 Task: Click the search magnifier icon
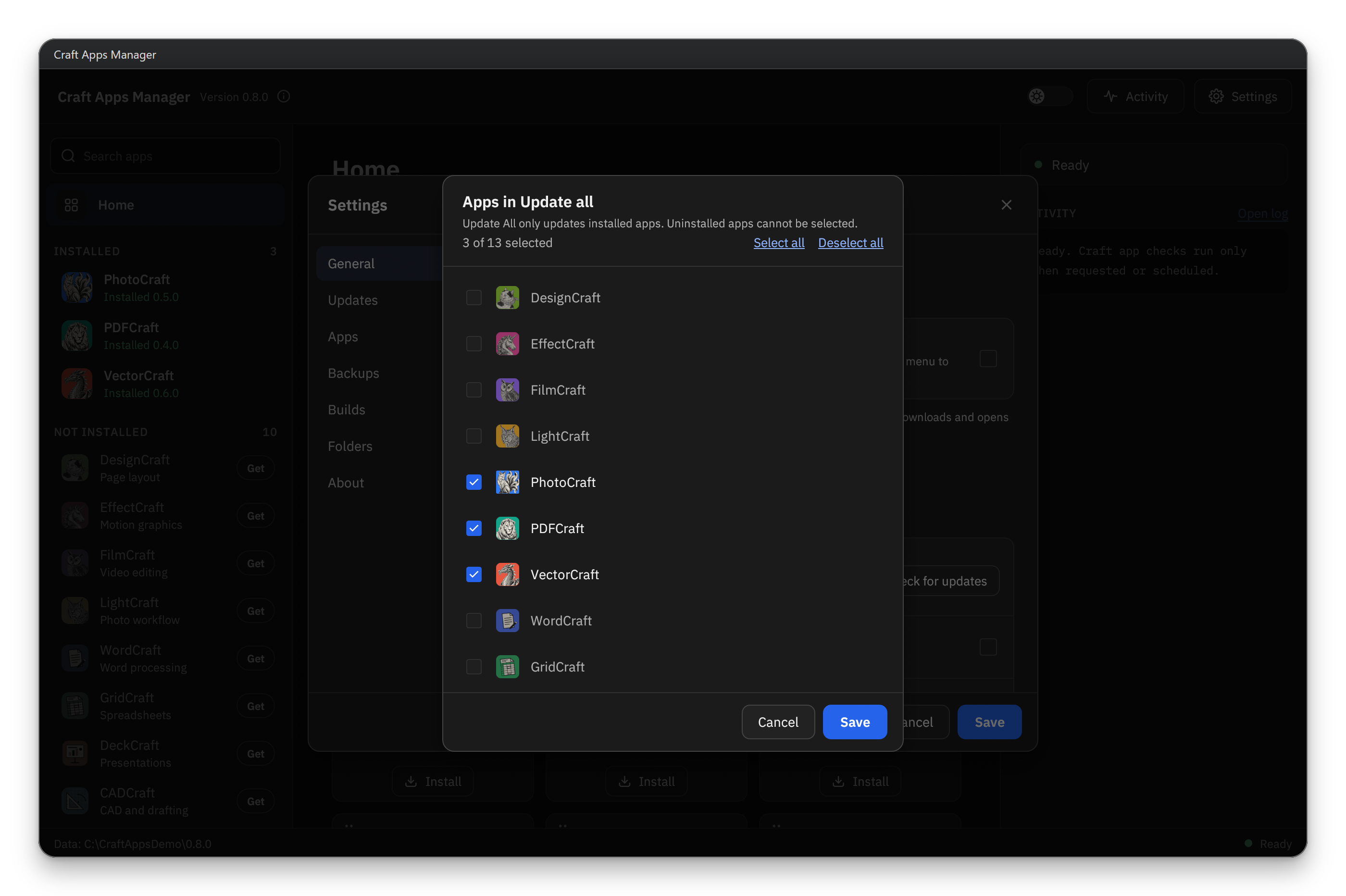68,156
